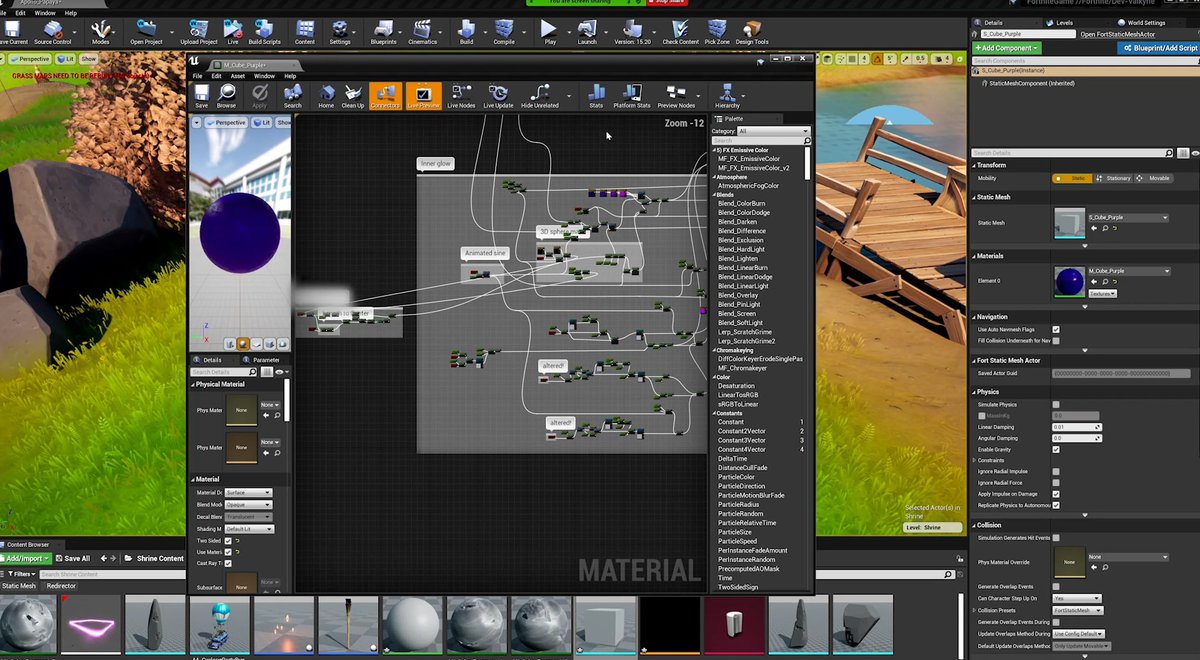This screenshot has width=1200, height=660.
Task: Open the Parameter tab in material editor
Action: [266, 360]
